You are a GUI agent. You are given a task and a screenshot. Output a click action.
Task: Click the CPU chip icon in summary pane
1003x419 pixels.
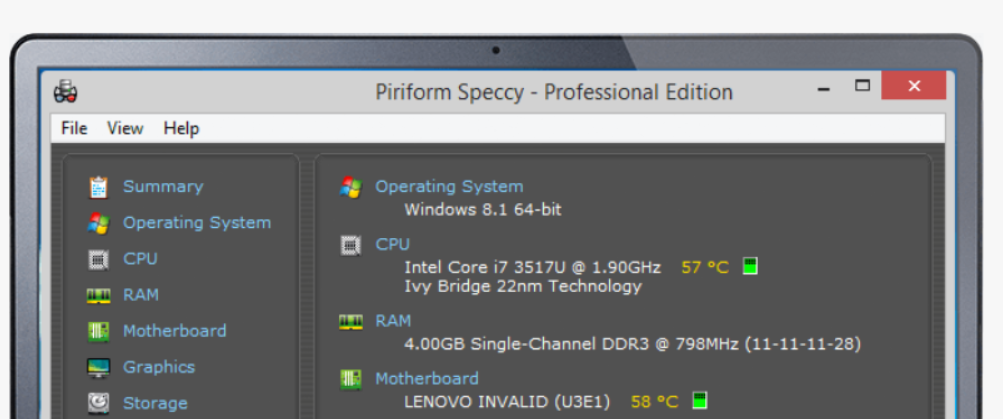tap(351, 244)
